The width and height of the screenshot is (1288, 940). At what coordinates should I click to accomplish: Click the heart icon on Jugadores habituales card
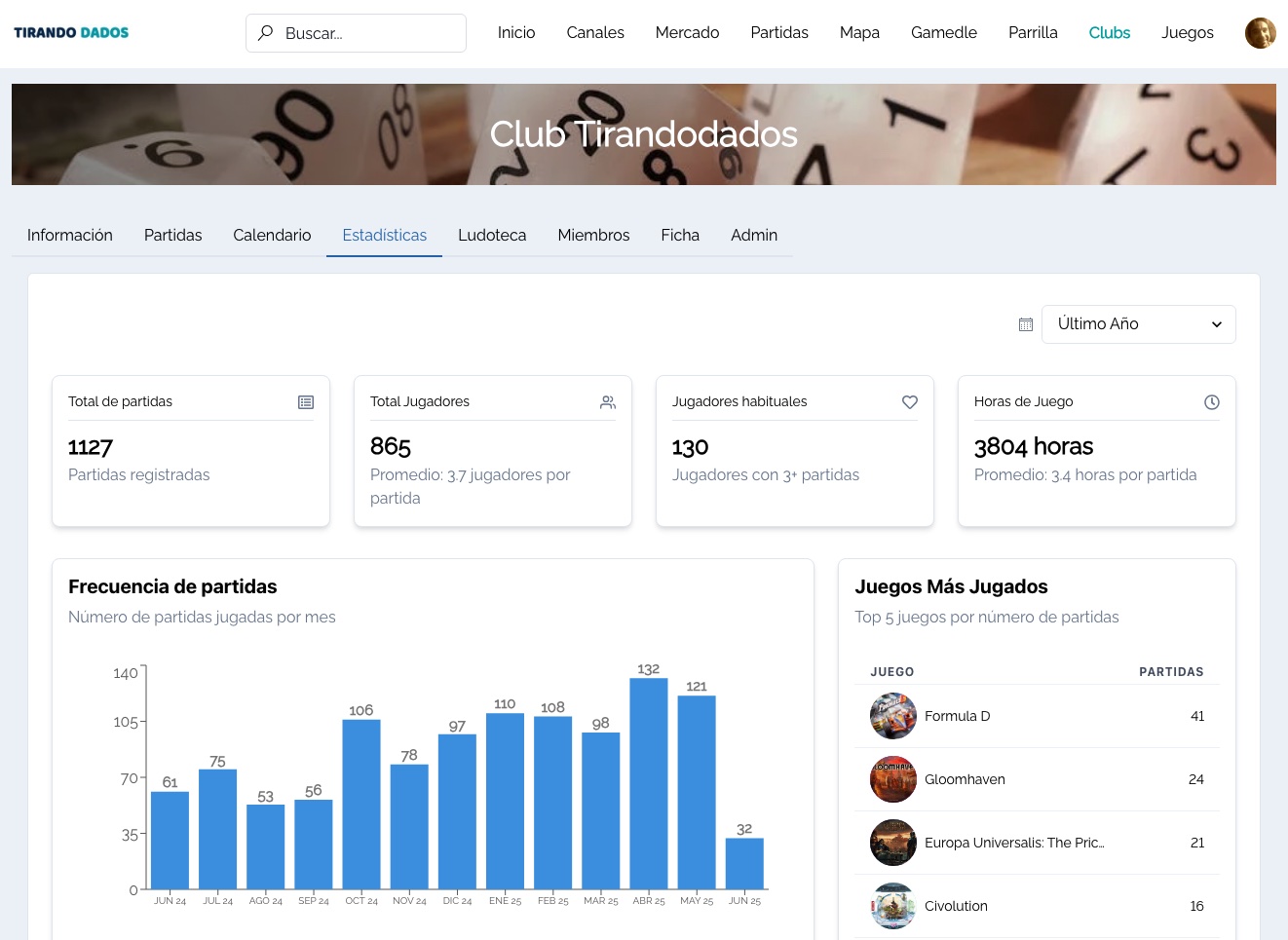(x=910, y=401)
